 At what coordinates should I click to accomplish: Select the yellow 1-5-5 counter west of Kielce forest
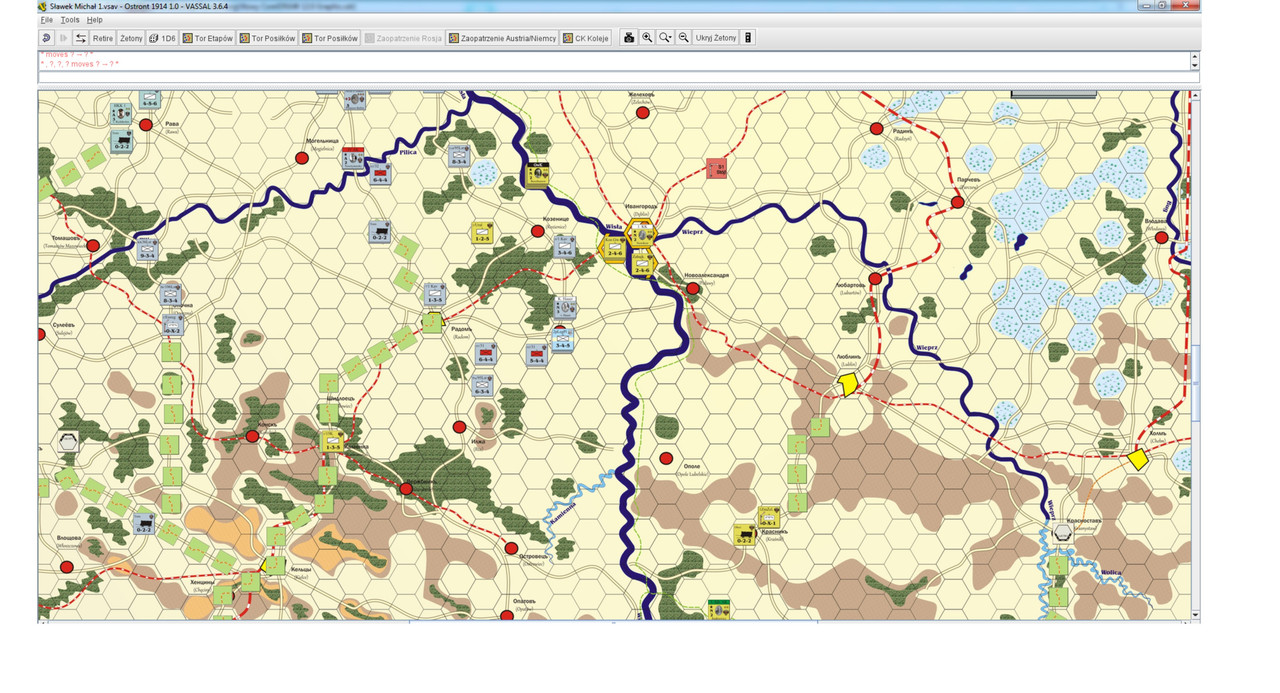point(333,441)
